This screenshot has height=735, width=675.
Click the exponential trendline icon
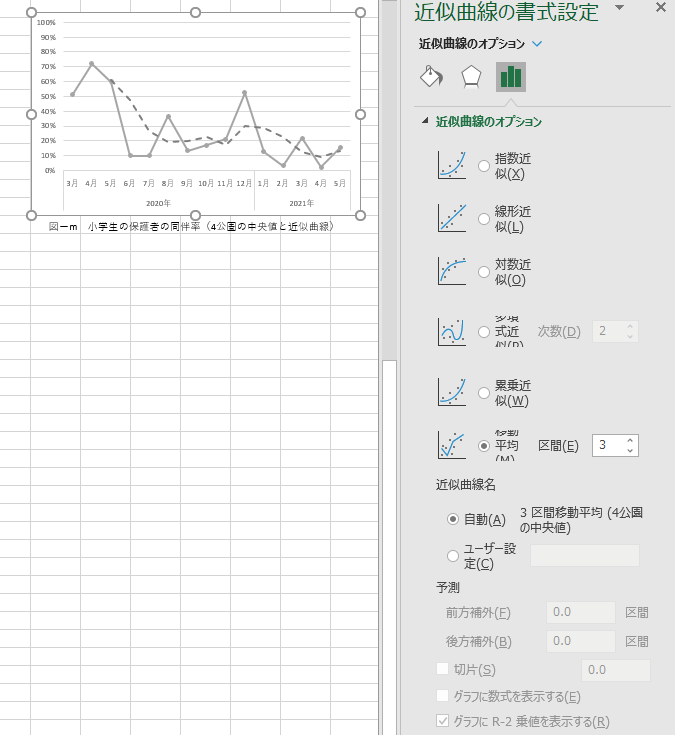(451, 165)
